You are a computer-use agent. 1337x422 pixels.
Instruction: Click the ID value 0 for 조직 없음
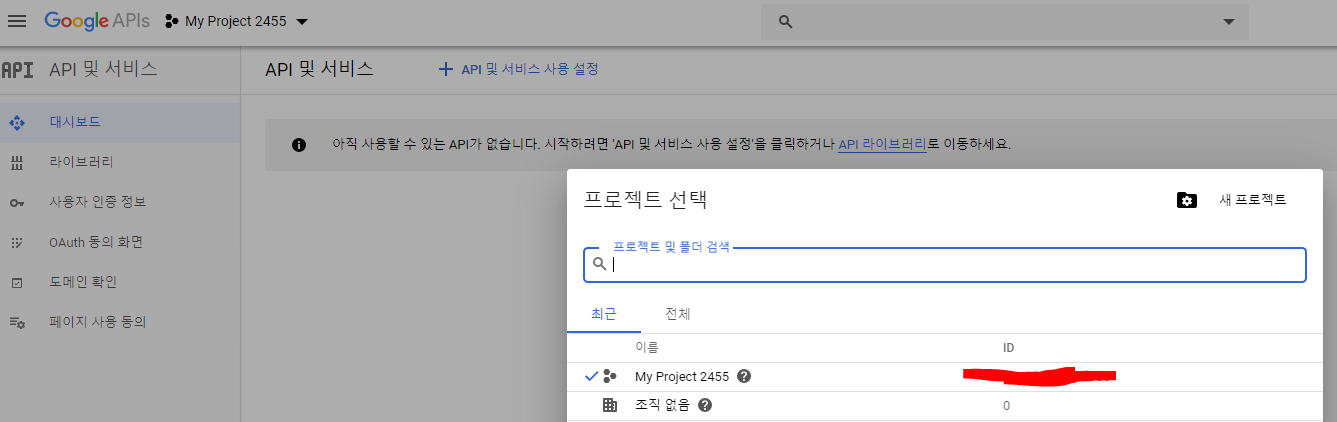1006,406
